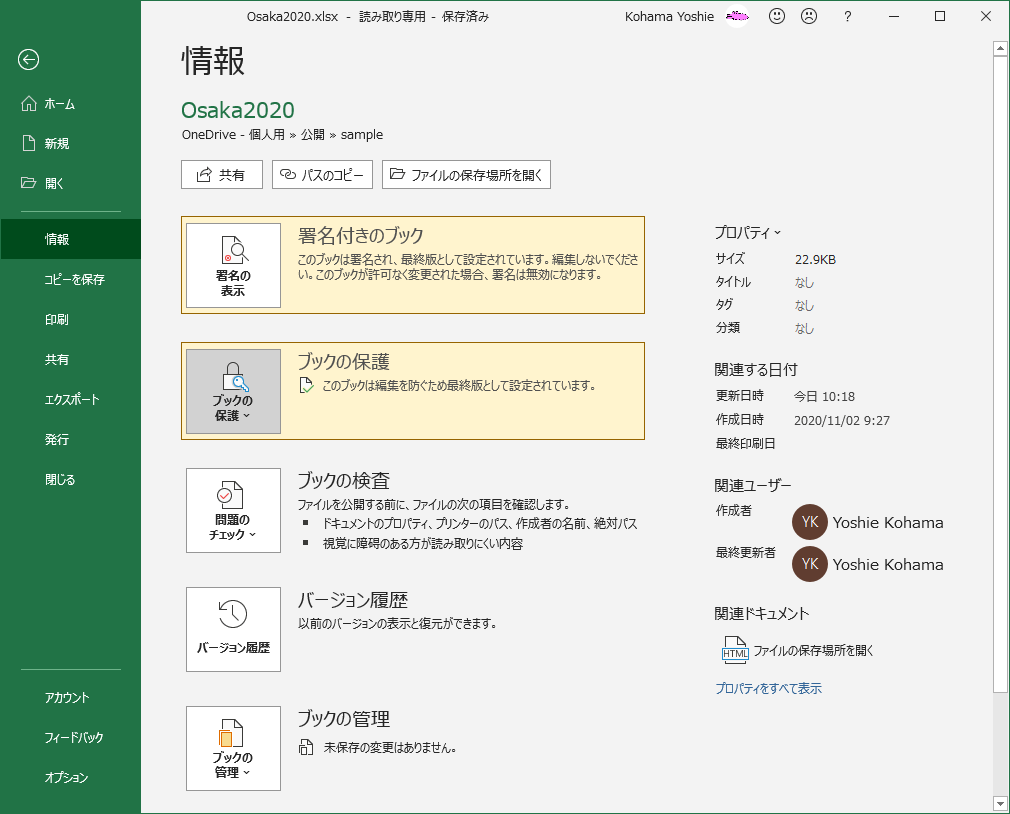Click the scrollbar down arrow
This screenshot has height=814, width=1010.
(1001, 803)
